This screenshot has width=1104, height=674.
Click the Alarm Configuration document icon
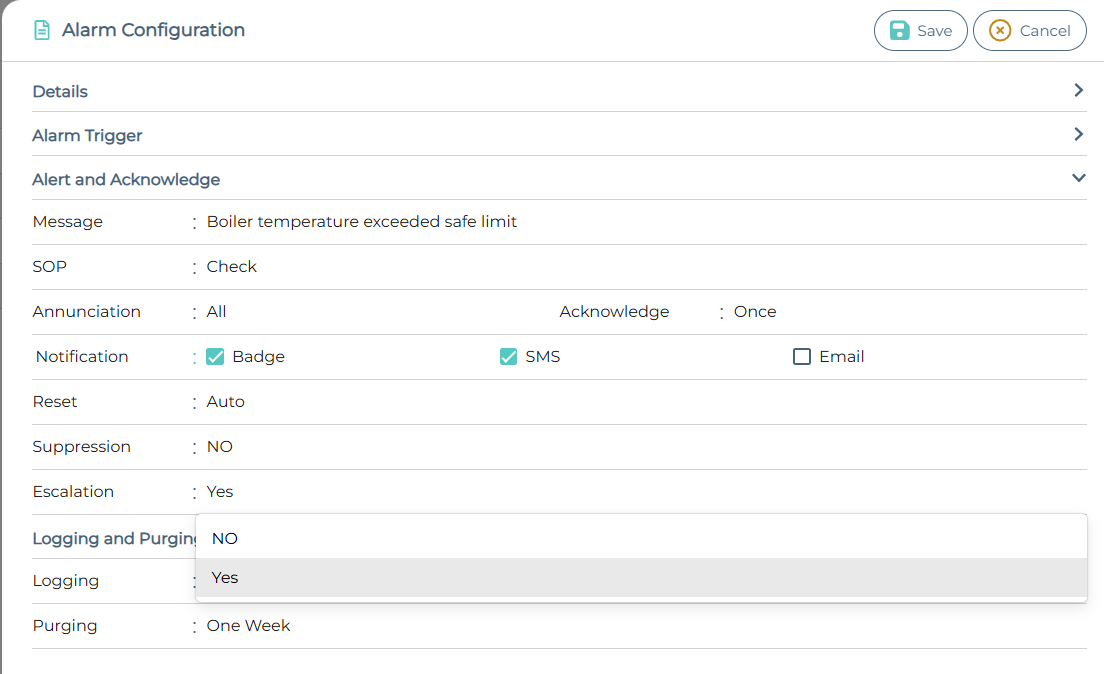click(42, 31)
